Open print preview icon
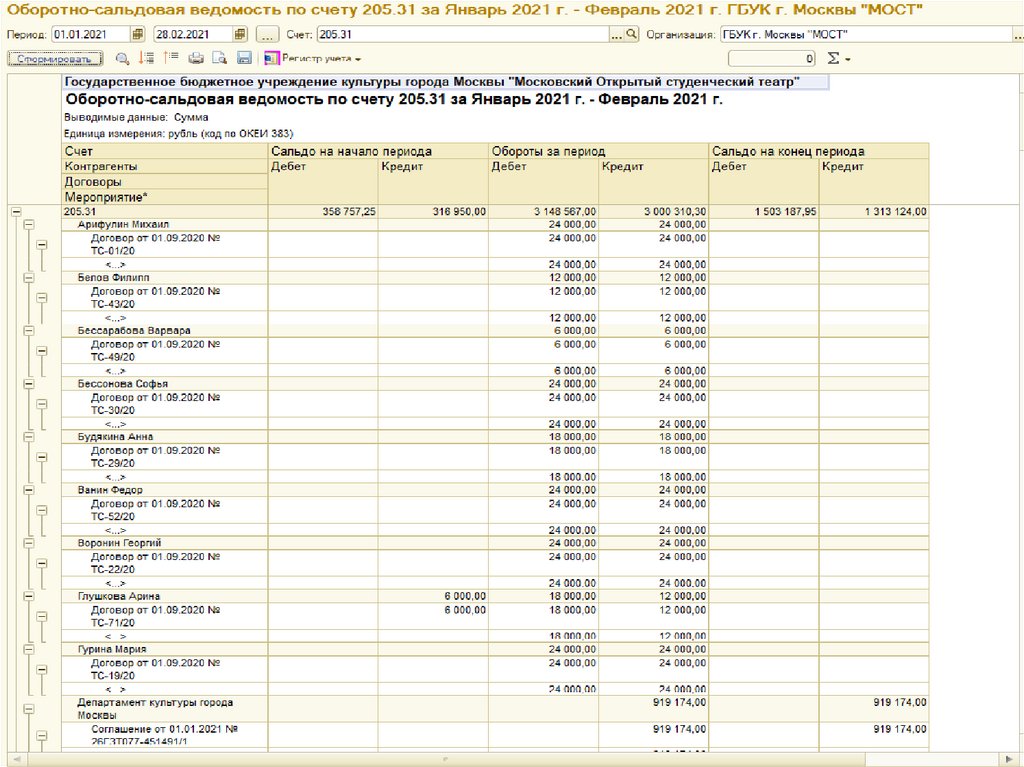 pos(219,60)
